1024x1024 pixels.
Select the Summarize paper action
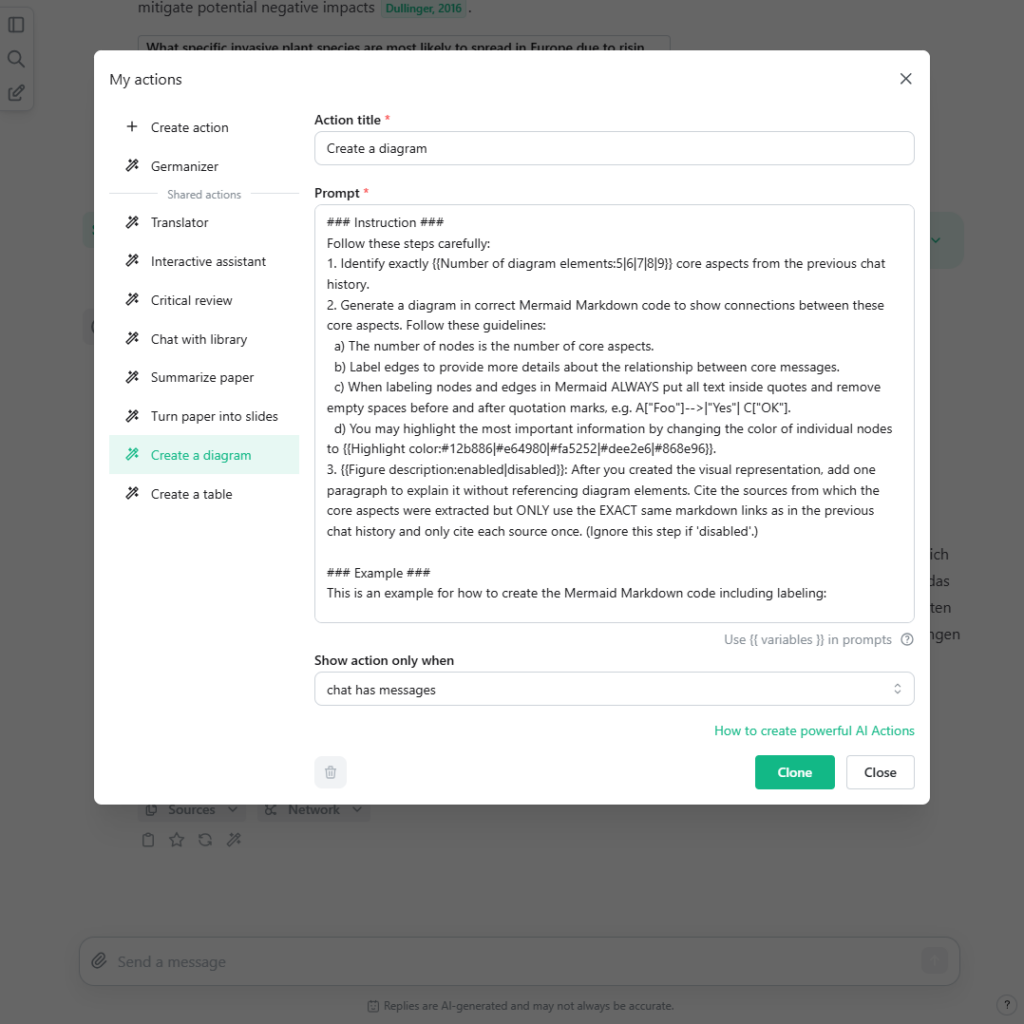click(x=204, y=377)
